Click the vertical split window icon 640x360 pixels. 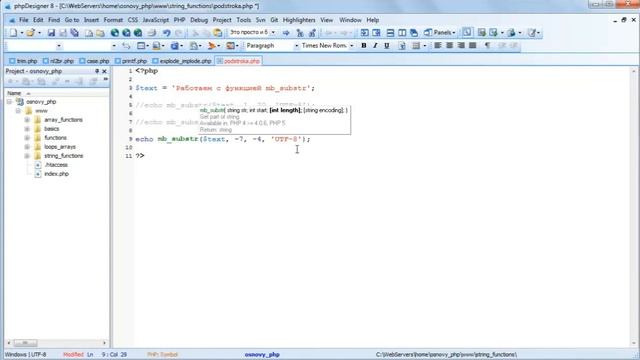pos(402,33)
